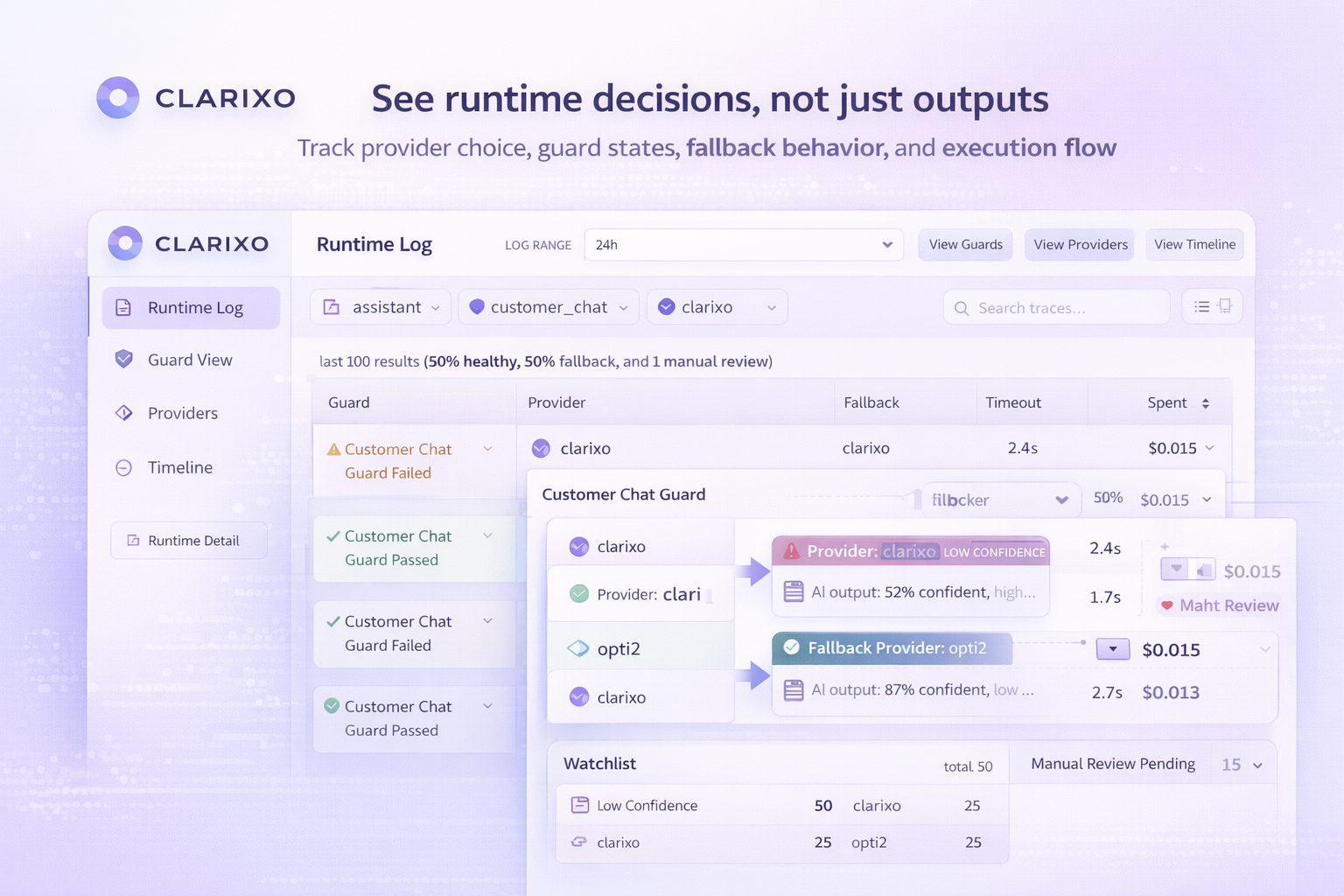
Task: Click the clarixo filter check badge icon
Action: (x=667, y=307)
